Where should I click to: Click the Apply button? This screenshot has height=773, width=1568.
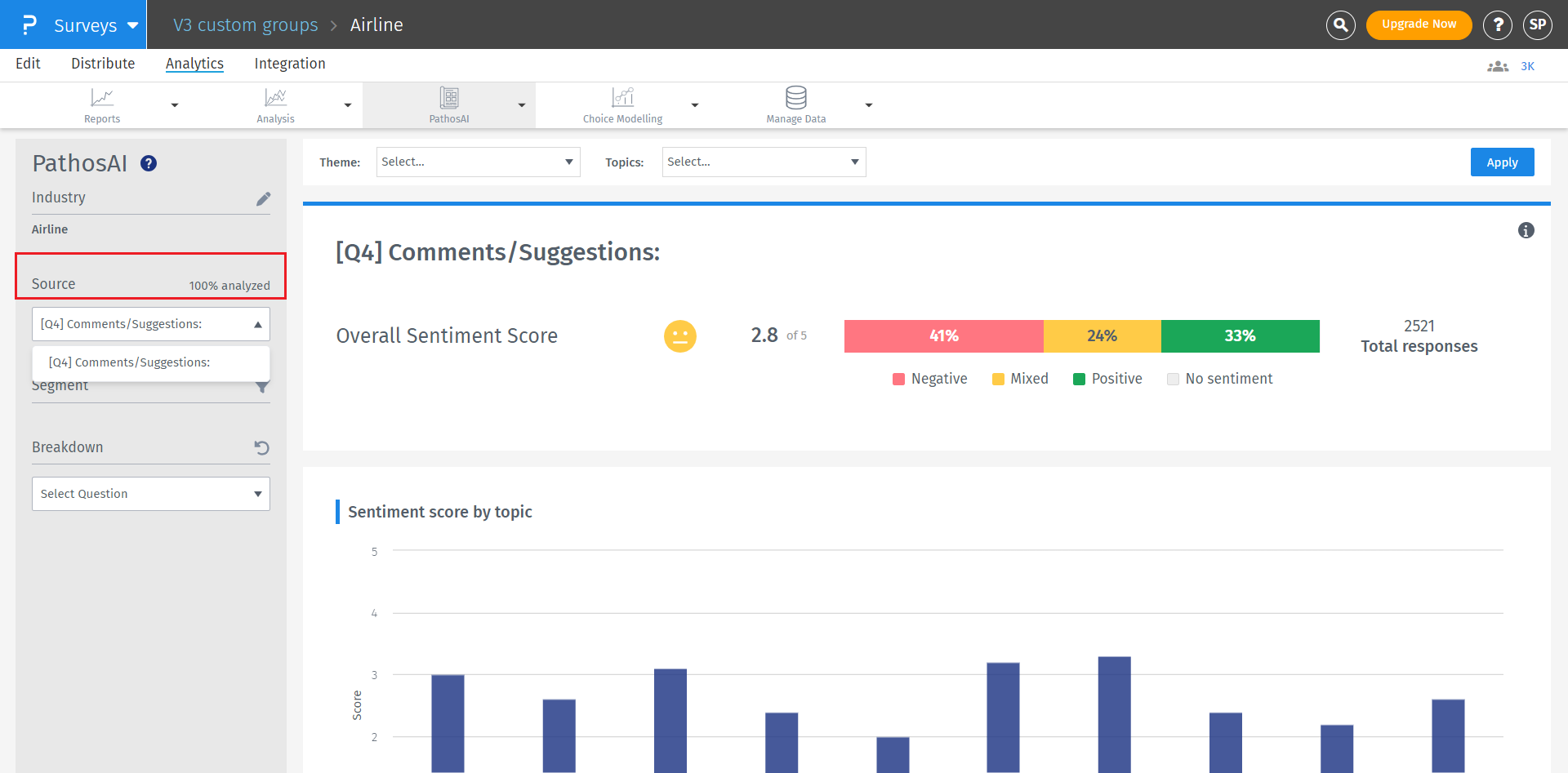tap(1502, 162)
